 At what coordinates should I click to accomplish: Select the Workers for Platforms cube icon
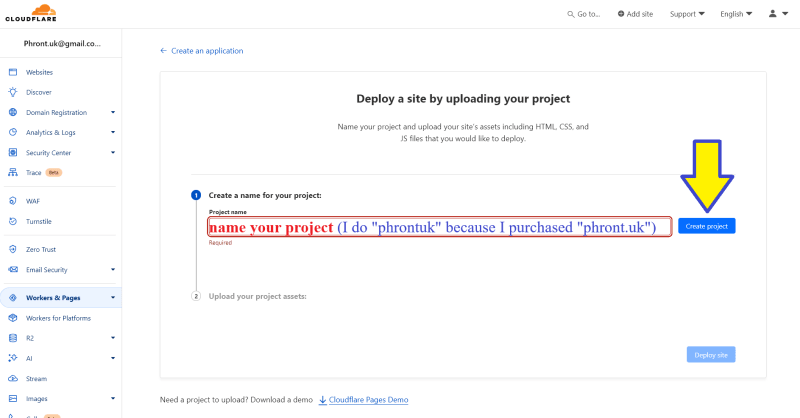13,318
